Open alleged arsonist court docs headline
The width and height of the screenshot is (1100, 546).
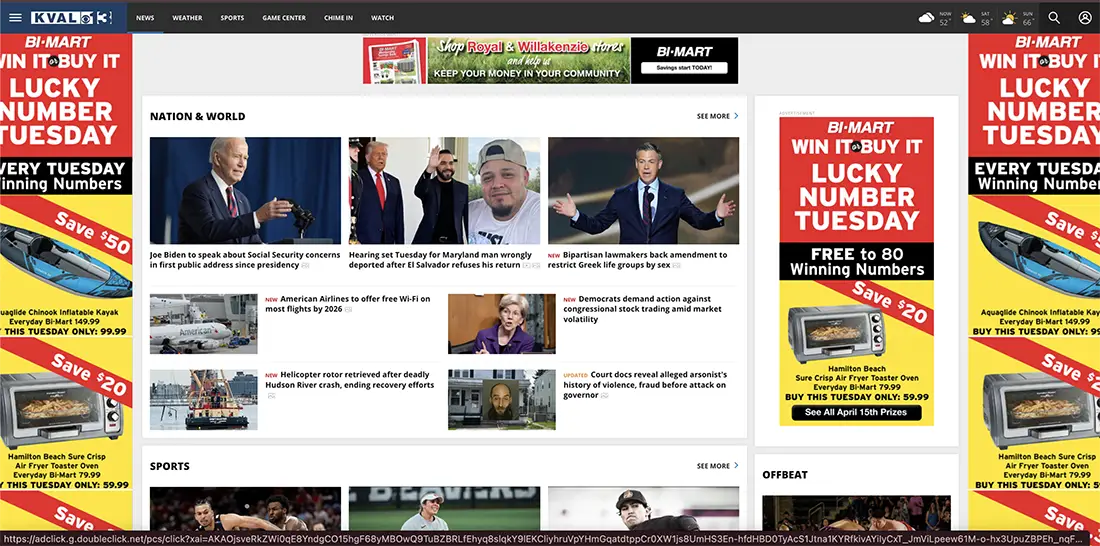click(x=645, y=385)
